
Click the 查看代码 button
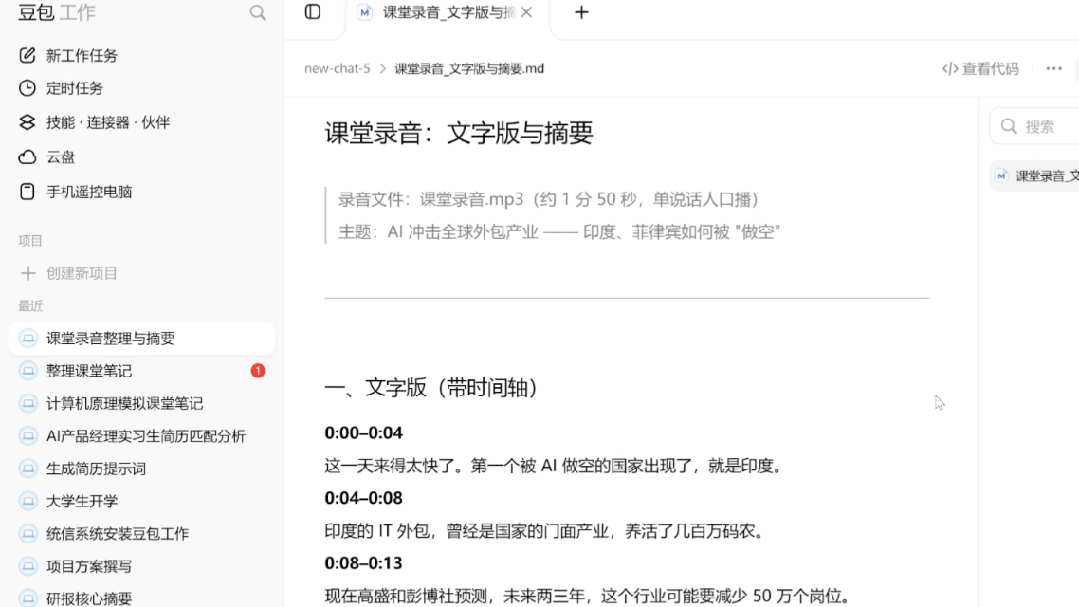point(980,69)
